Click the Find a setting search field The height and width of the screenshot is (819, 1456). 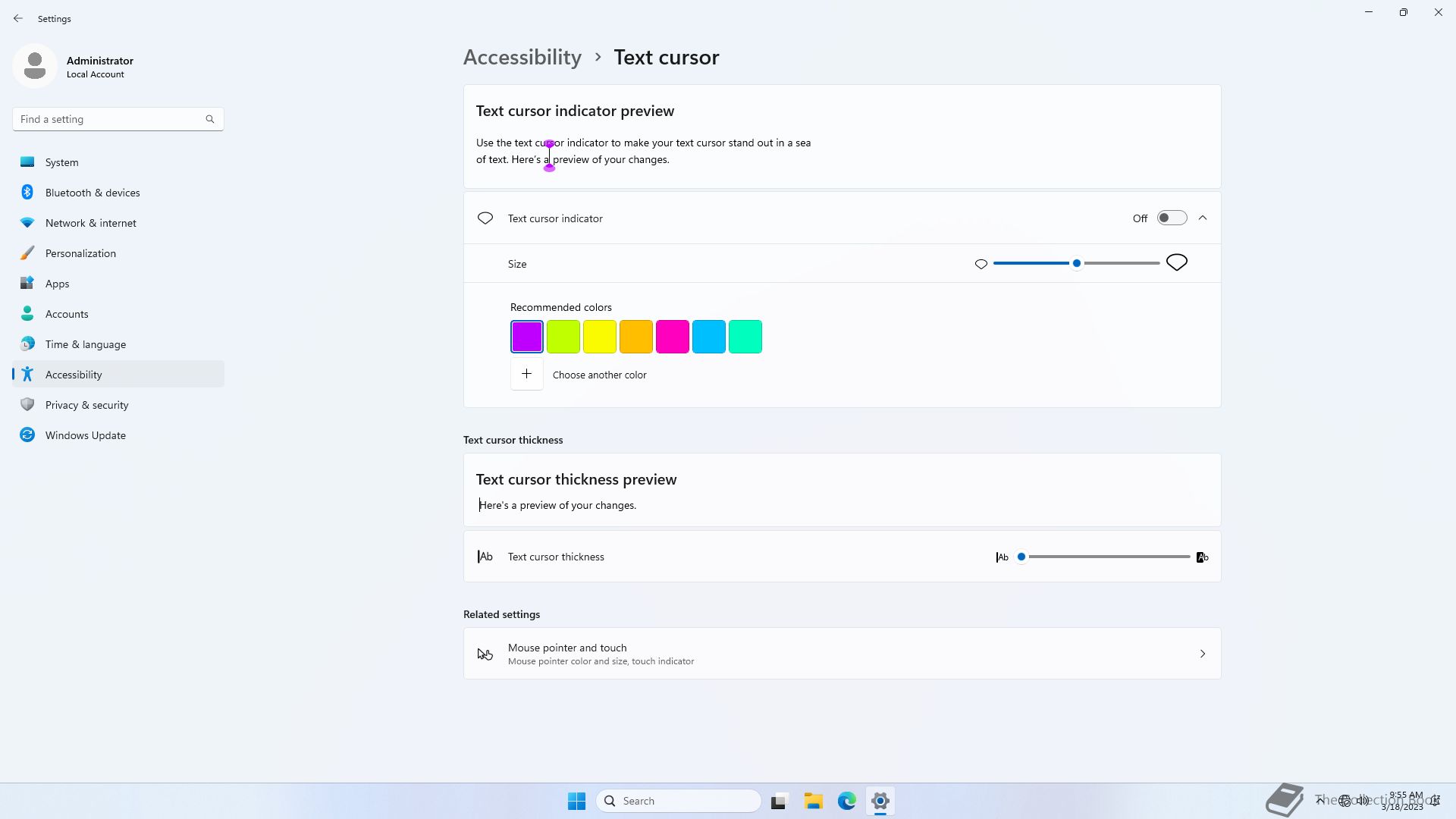click(110, 119)
